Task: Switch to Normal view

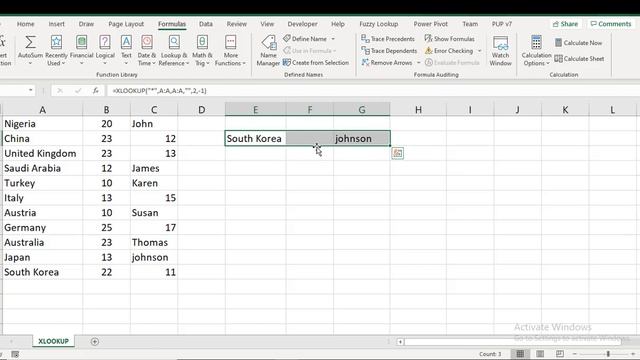Action: click(x=520, y=354)
